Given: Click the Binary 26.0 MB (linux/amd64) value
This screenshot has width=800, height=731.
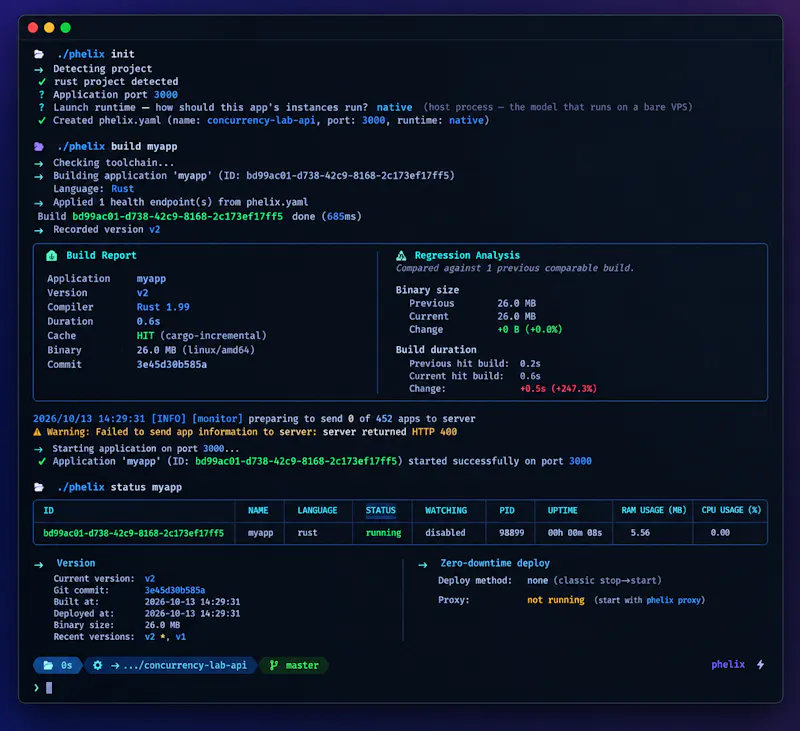Looking at the screenshot, I should (x=195, y=350).
